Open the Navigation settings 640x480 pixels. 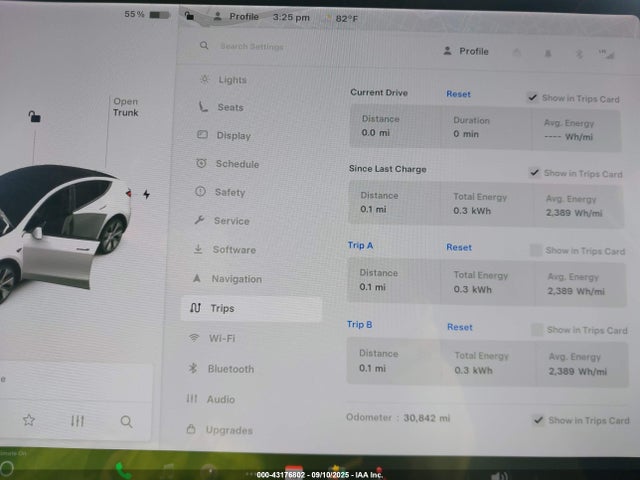pyautogui.click(x=227, y=279)
